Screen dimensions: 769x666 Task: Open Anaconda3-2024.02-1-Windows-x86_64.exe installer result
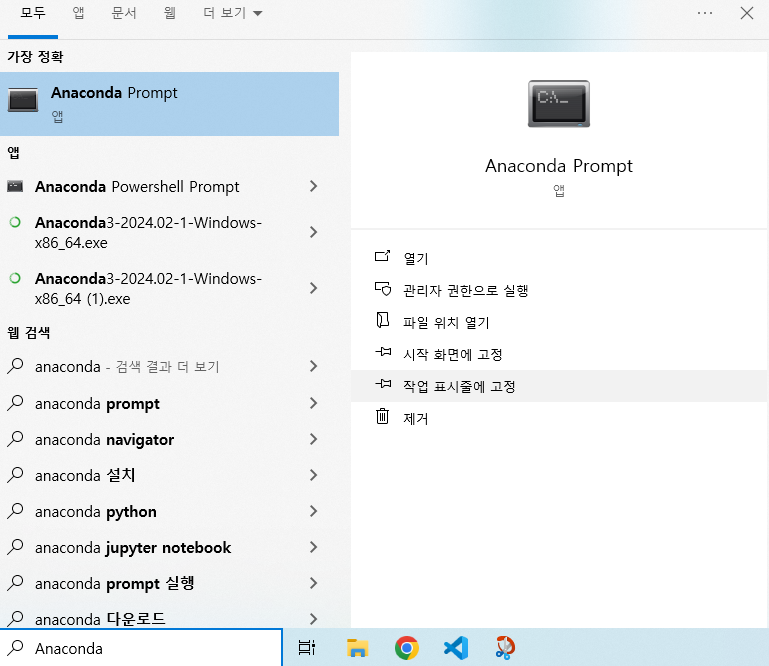tap(152, 232)
